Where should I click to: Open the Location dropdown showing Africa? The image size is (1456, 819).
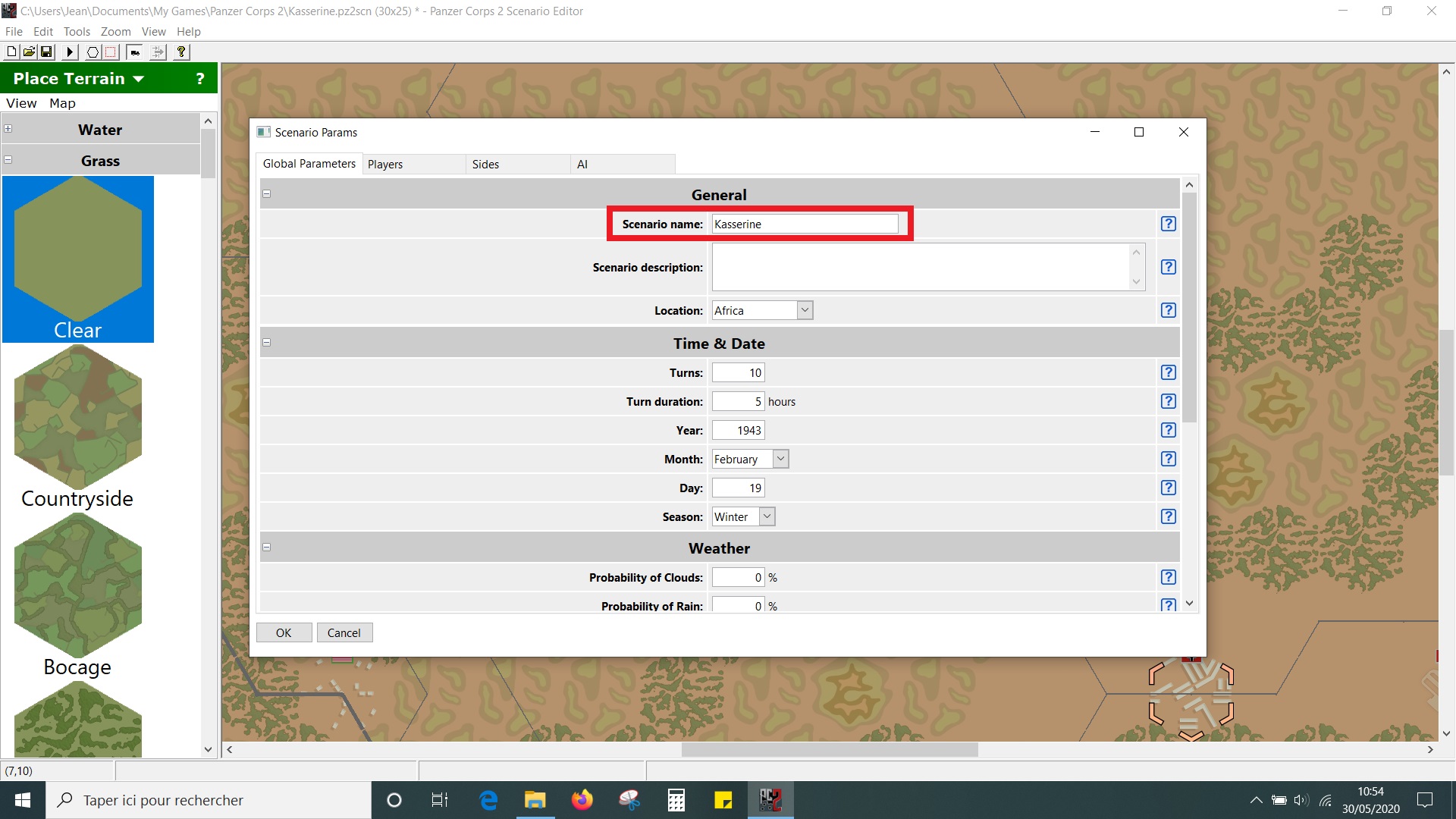[805, 310]
